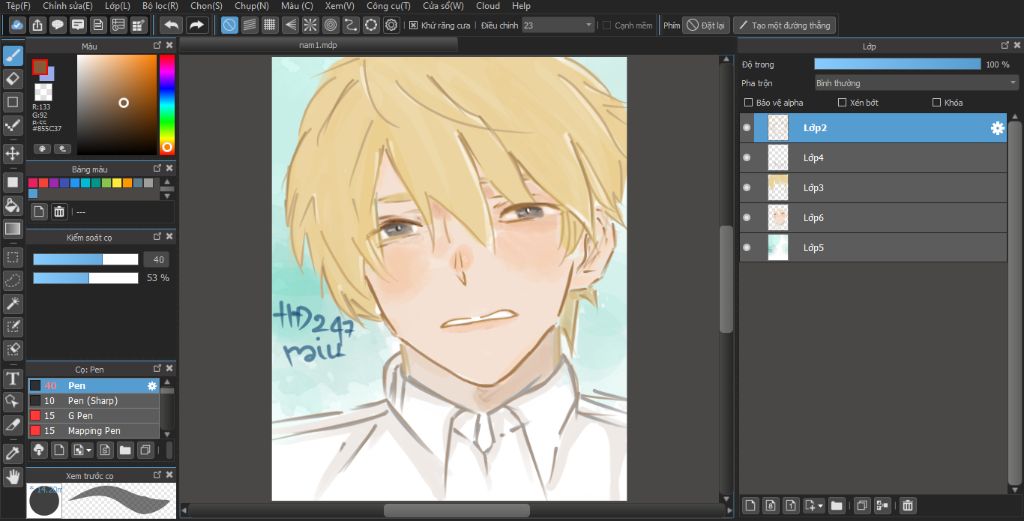Click the rainbow hue strip
Image resolution: width=1024 pixels, height=521 pixels.
(x=167, y=104)
